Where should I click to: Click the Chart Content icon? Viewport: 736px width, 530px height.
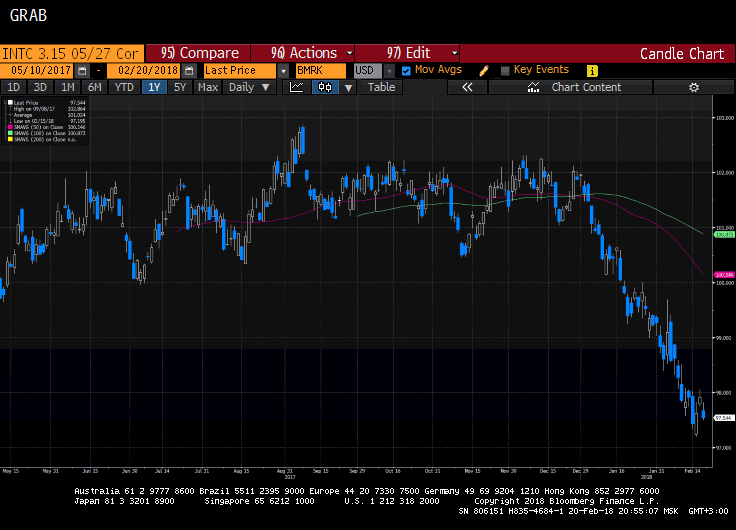point(533,87)
